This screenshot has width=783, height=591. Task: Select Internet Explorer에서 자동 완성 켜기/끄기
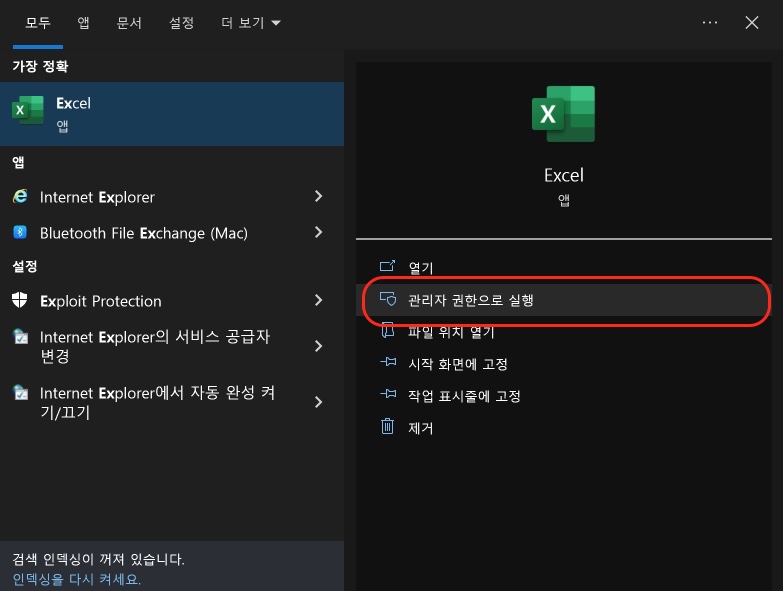[157, 402]
